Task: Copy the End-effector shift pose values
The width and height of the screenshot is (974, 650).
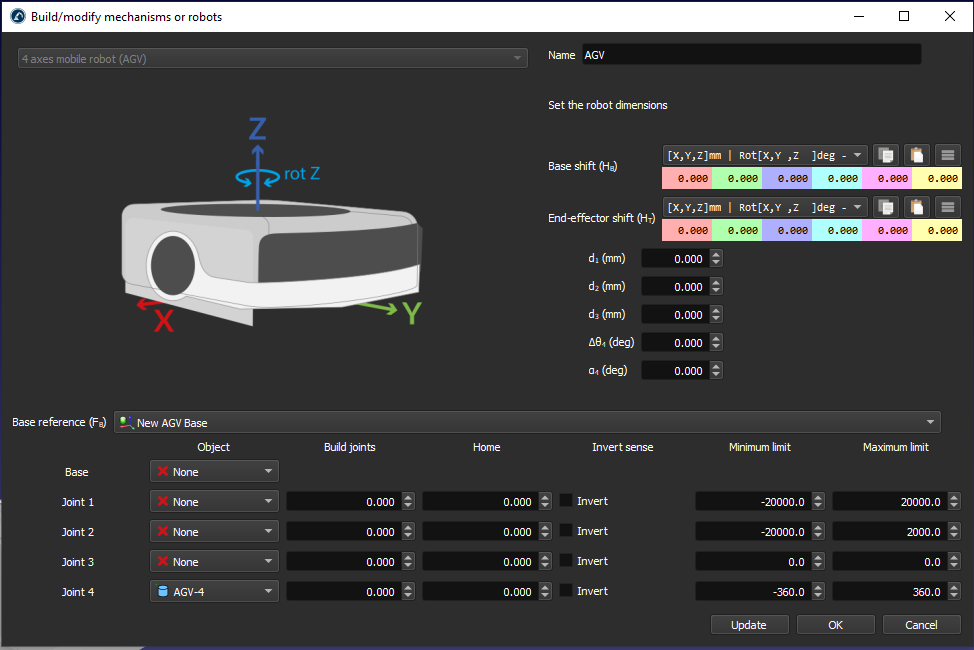Action: (886, 207)
